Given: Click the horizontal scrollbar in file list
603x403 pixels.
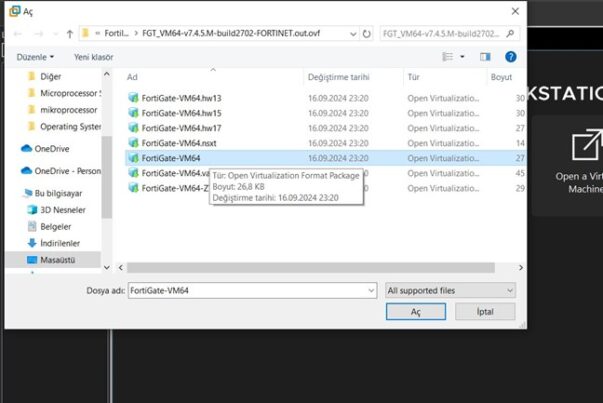Looking at the screenshot, I should coord(300,267).
